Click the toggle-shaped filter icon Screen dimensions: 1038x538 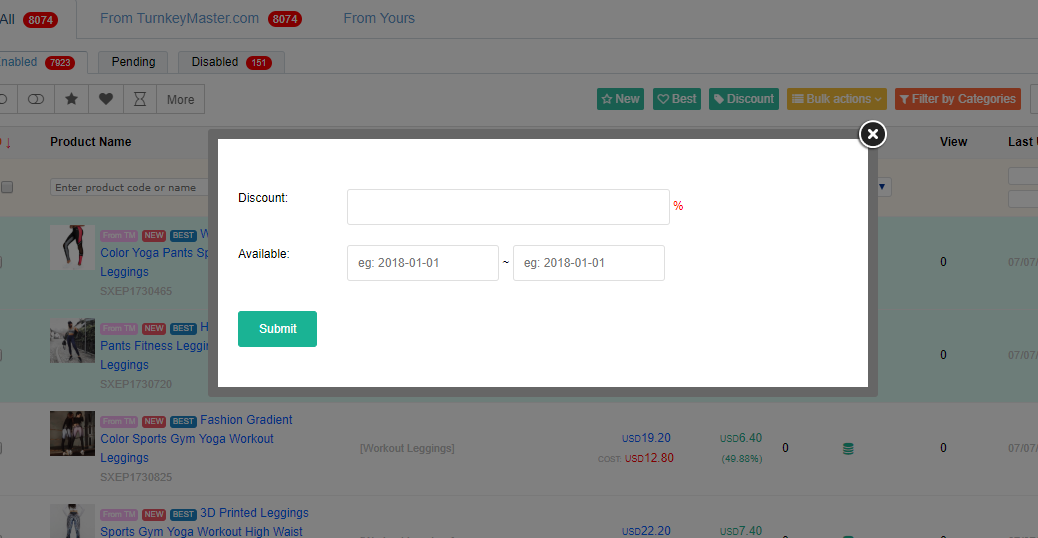pyautogui.click(x=36, y=99)
